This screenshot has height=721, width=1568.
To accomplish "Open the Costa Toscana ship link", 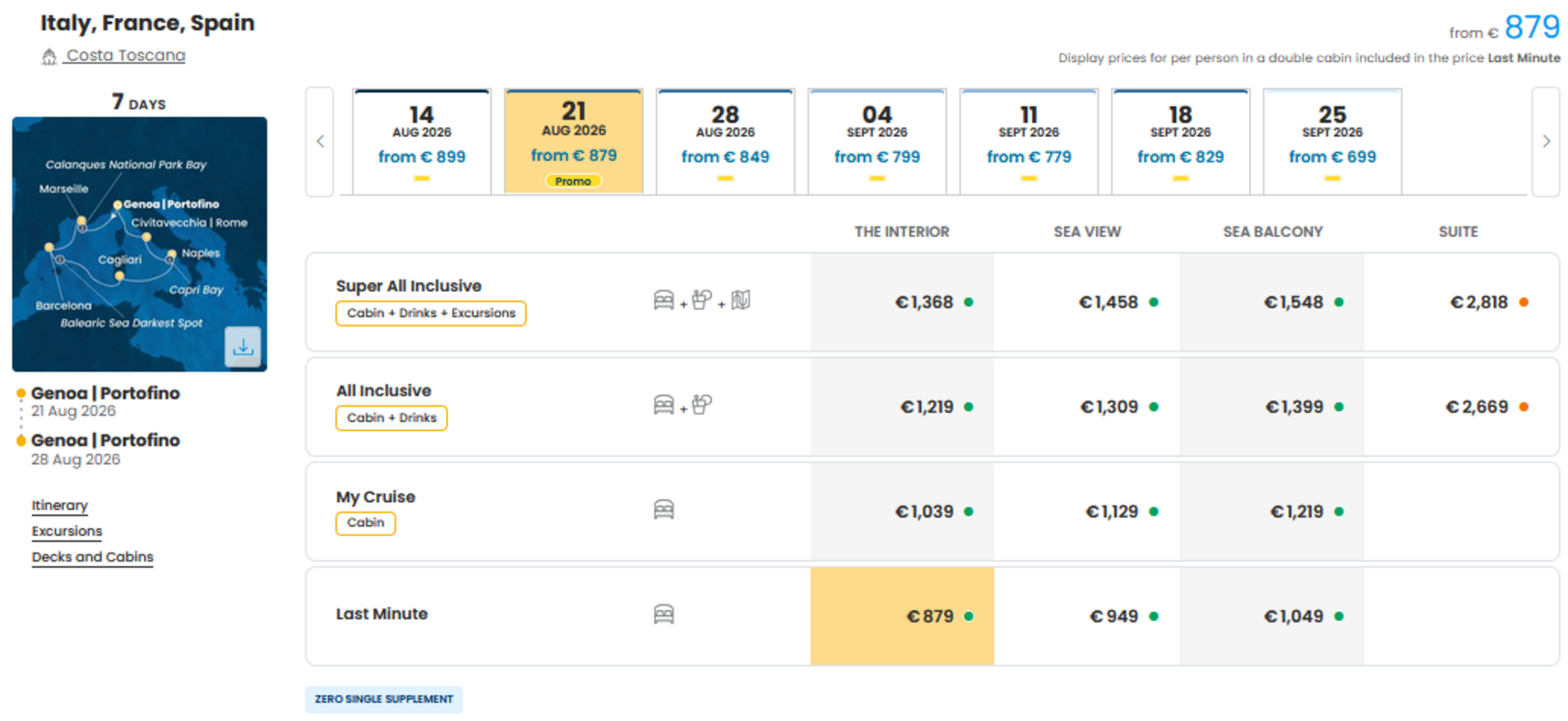I will tap(125, 56).
